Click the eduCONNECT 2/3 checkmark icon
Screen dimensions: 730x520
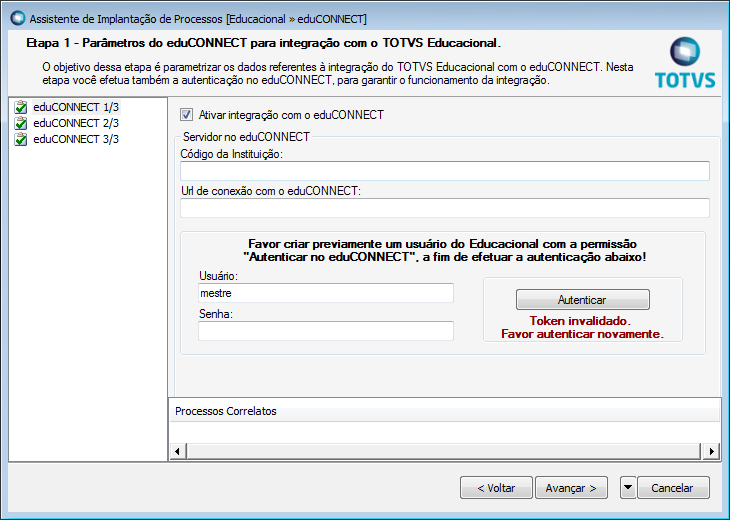coord(21,123)
